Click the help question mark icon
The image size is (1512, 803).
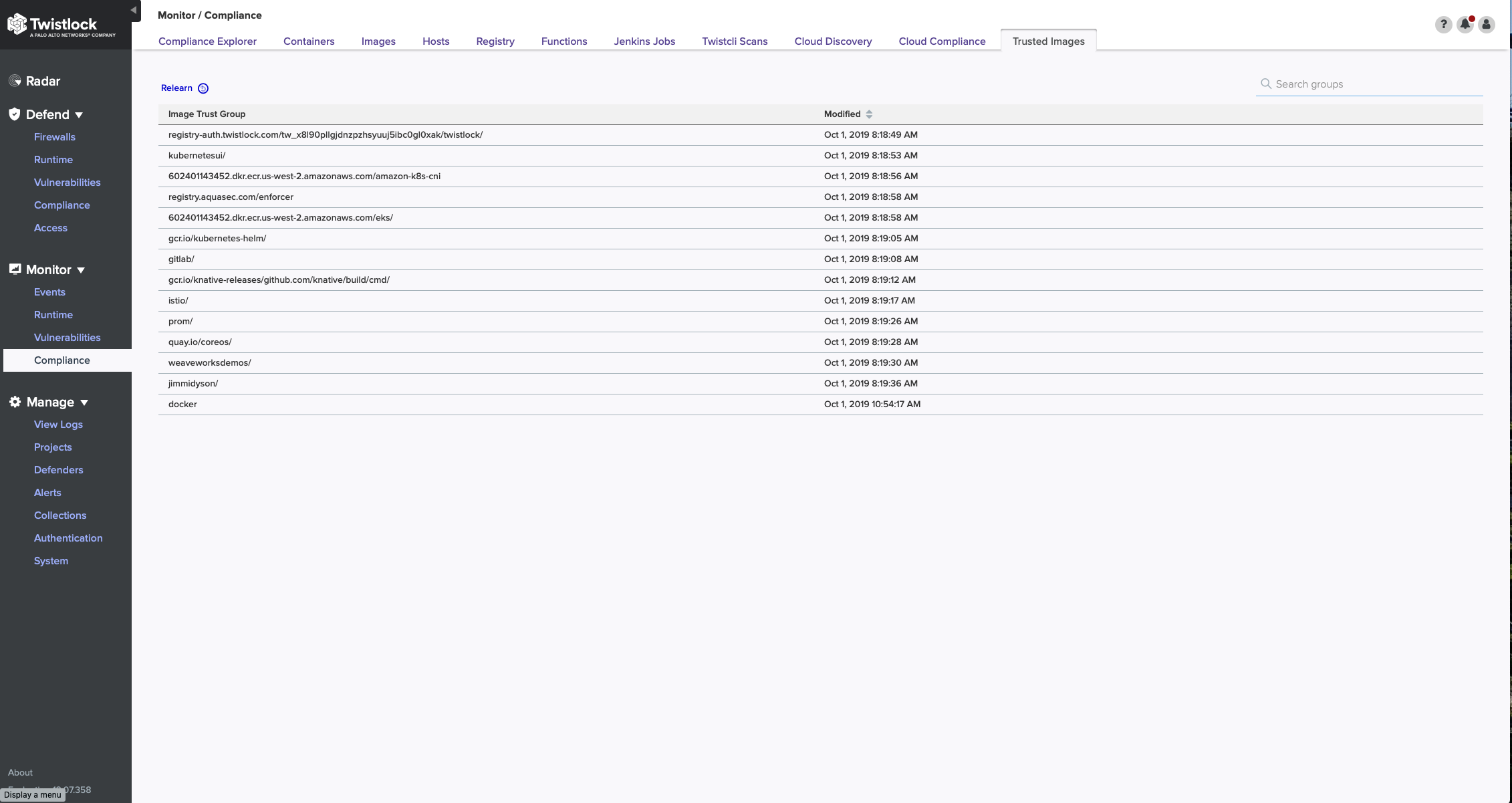click(x=1443, y=25)
